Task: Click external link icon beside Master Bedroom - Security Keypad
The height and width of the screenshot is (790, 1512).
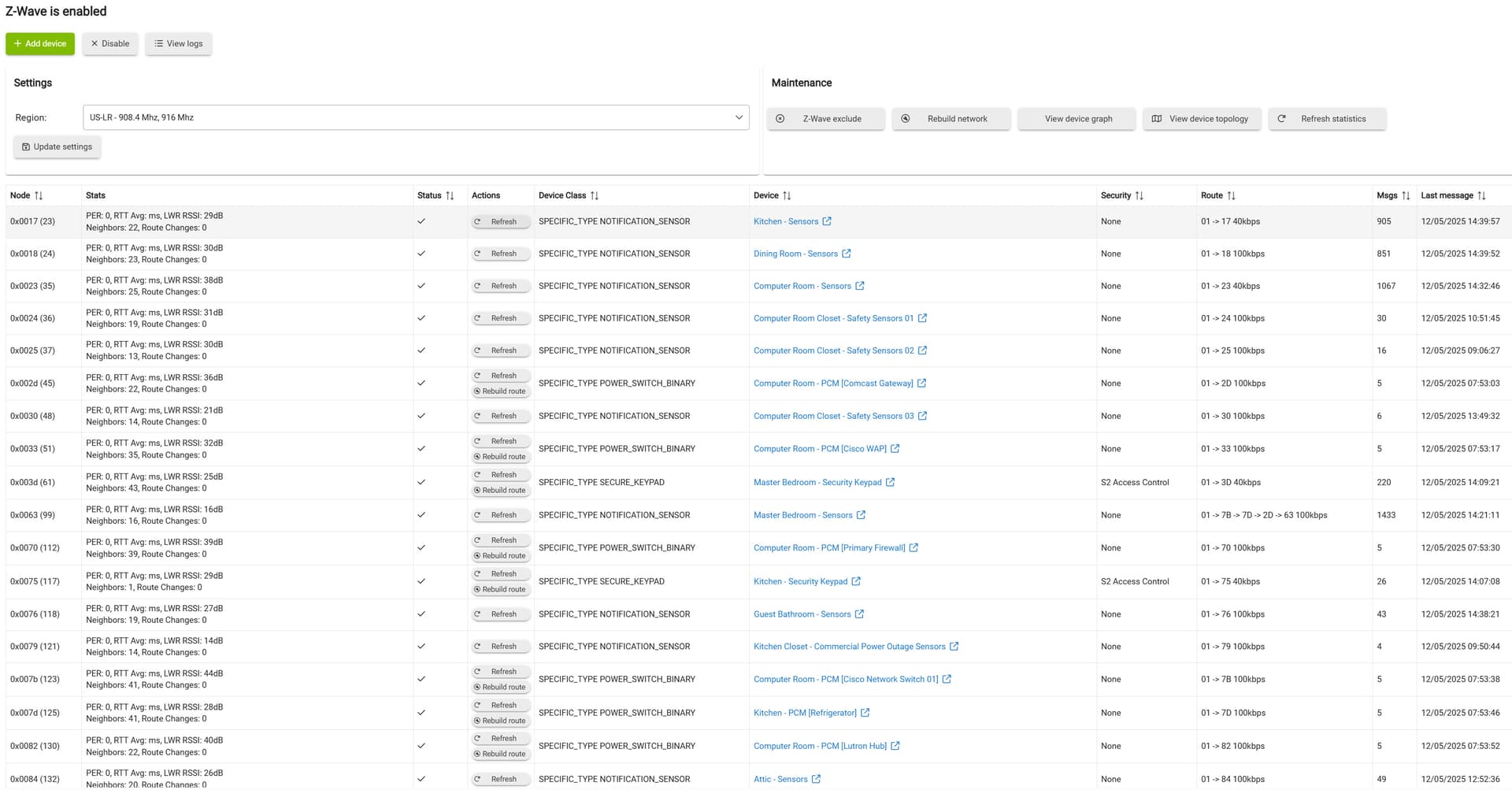Action: click(x=890, y=482)
